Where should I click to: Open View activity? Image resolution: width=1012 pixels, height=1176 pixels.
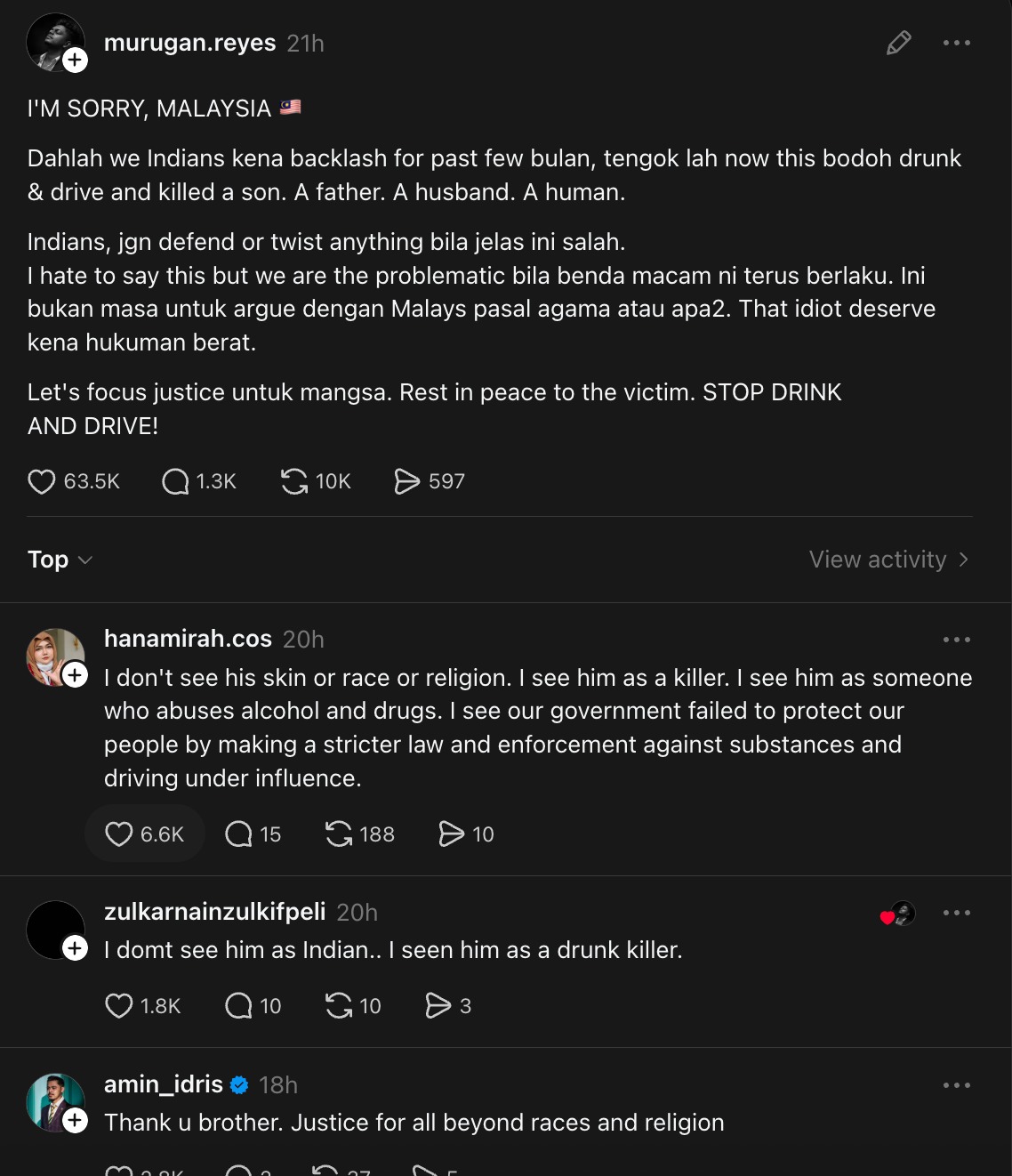click(888, 560)
